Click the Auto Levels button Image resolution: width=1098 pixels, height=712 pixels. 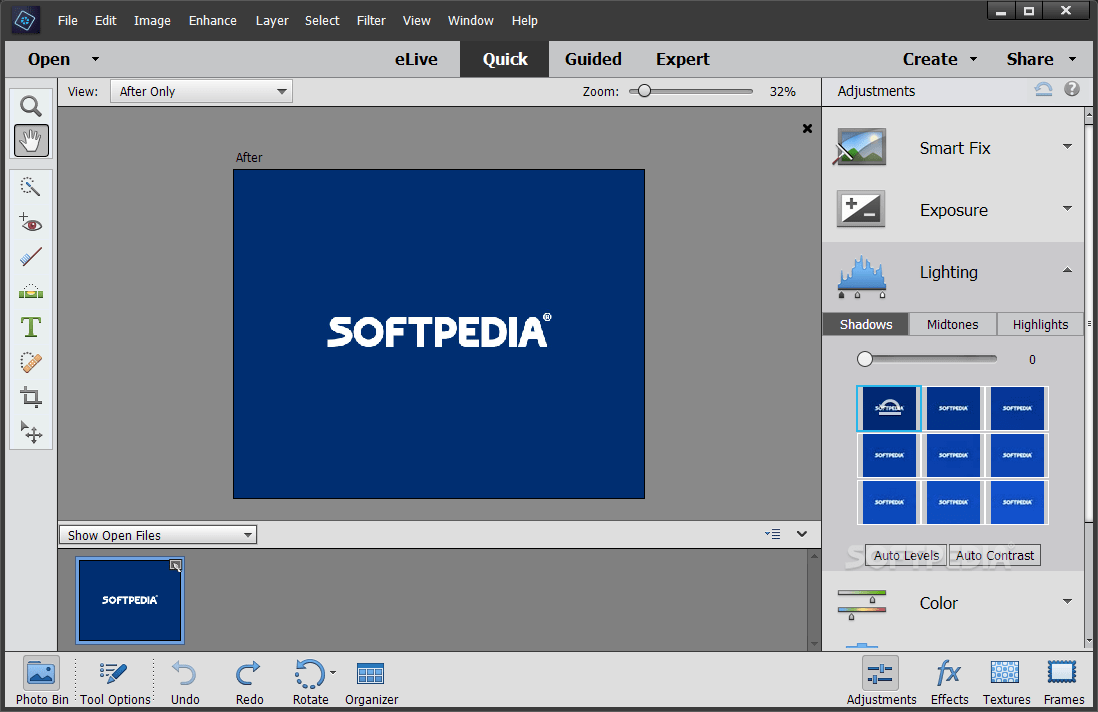click(906, 555)
